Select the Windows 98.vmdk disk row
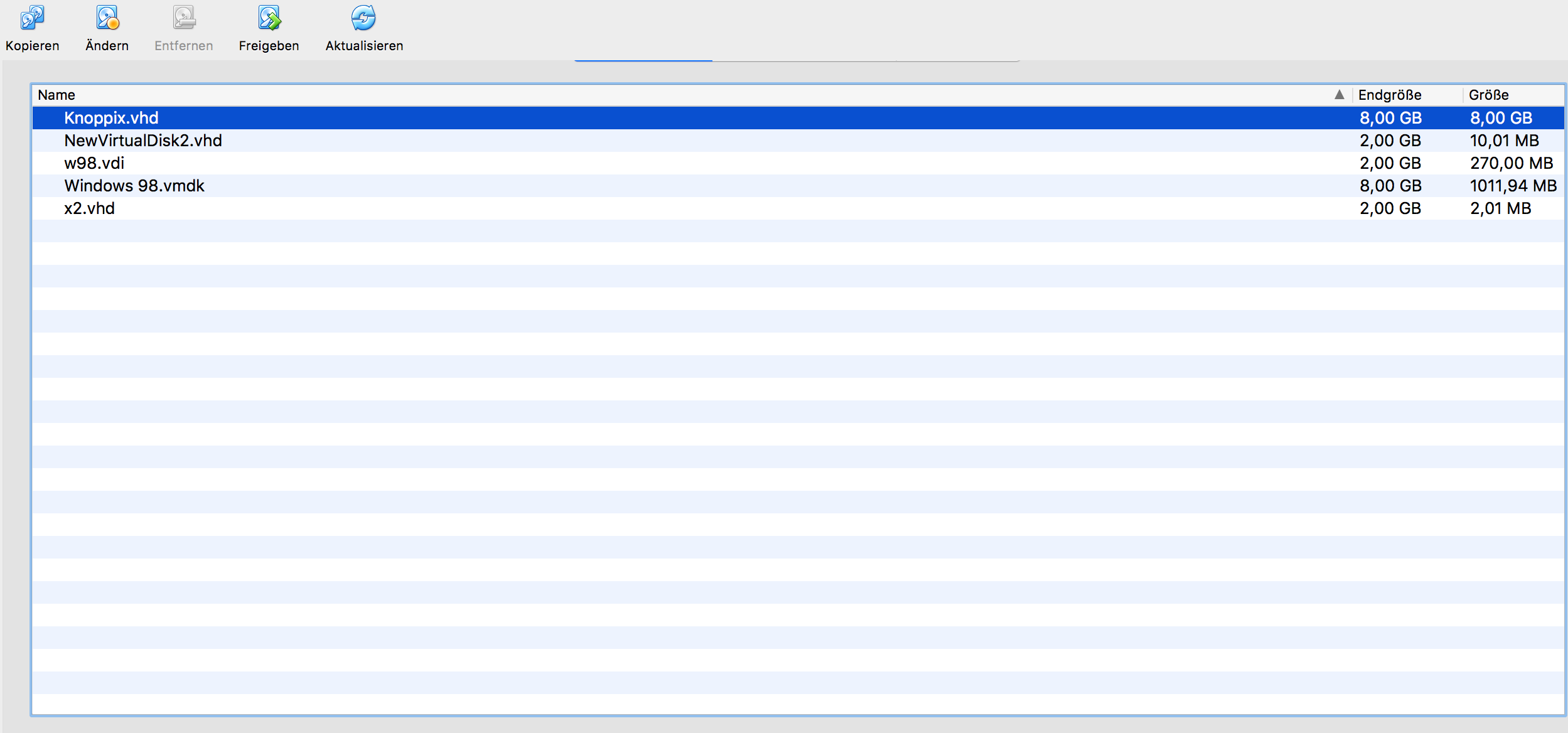The height and width of the screenshot is (733, 1568). (x=798, y=186)
